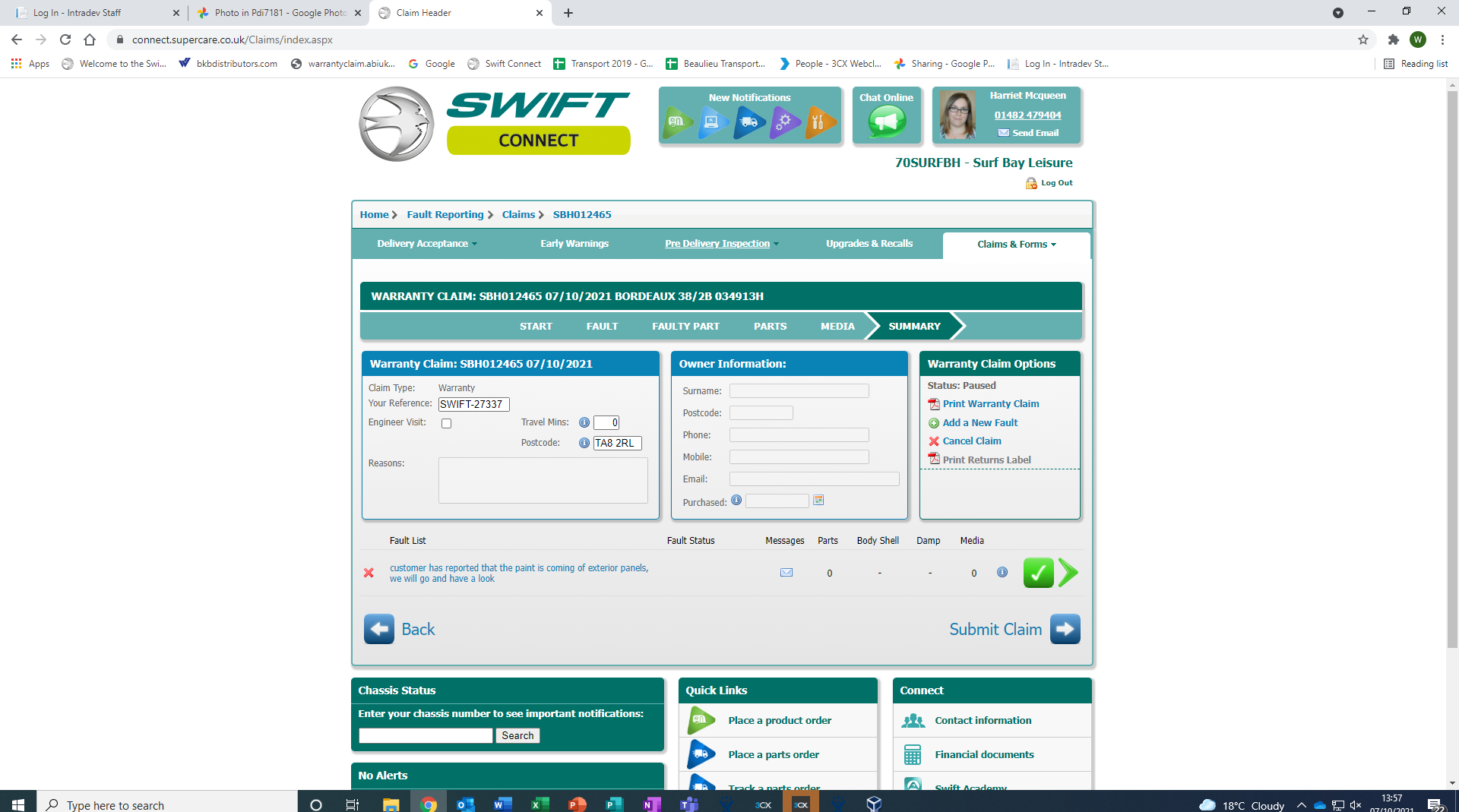Go to the MEDIA claim step
Viewport: 1459px width, 812px height.
click(837, 327)
